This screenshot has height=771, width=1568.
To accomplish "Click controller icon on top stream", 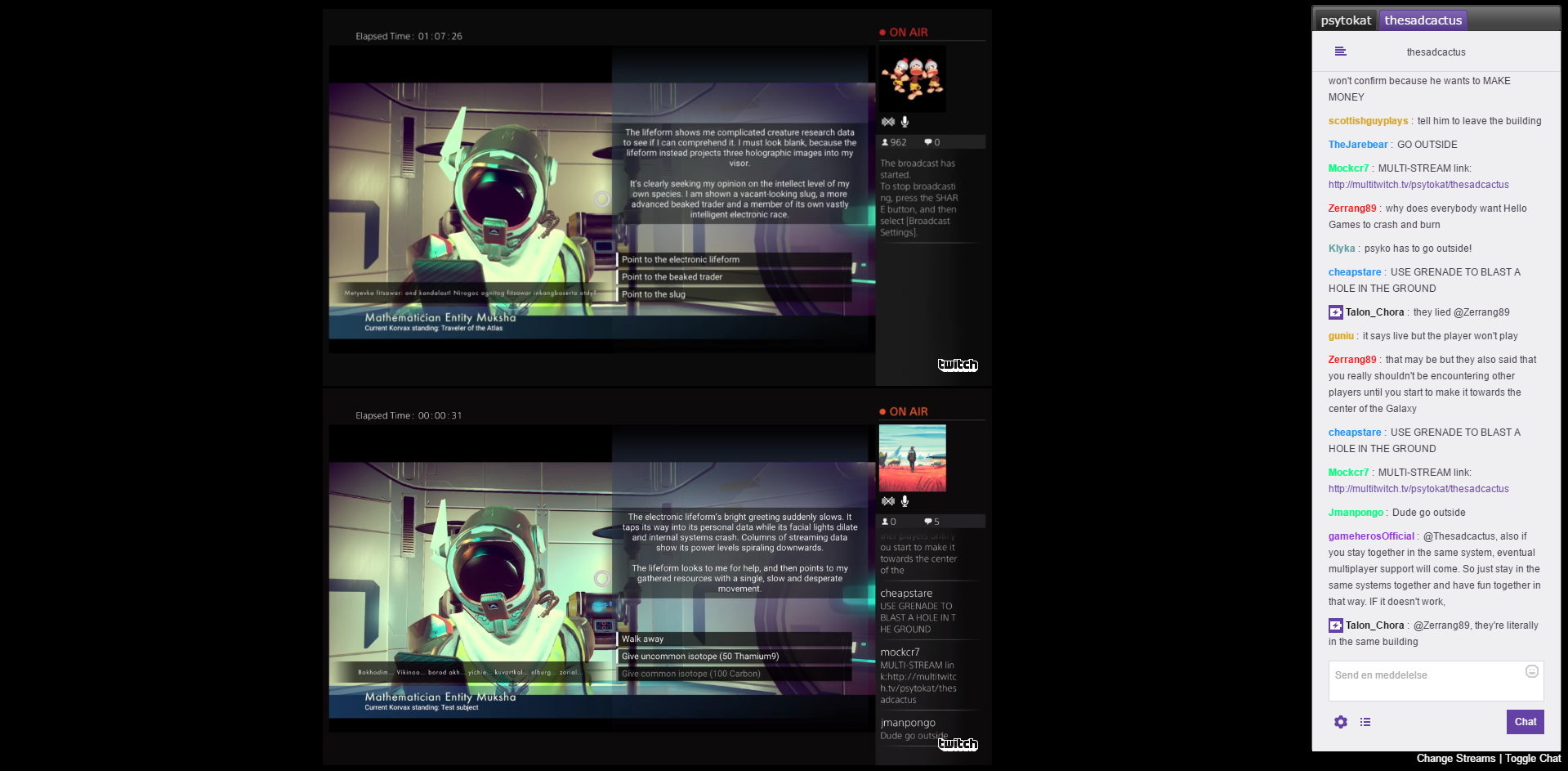I will 888,122.
